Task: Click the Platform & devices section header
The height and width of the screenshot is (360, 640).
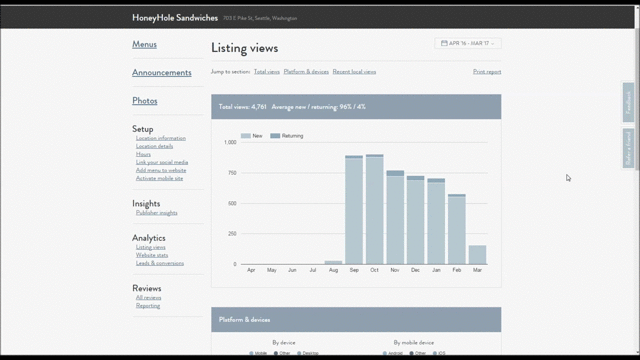Action: point(356,320)
